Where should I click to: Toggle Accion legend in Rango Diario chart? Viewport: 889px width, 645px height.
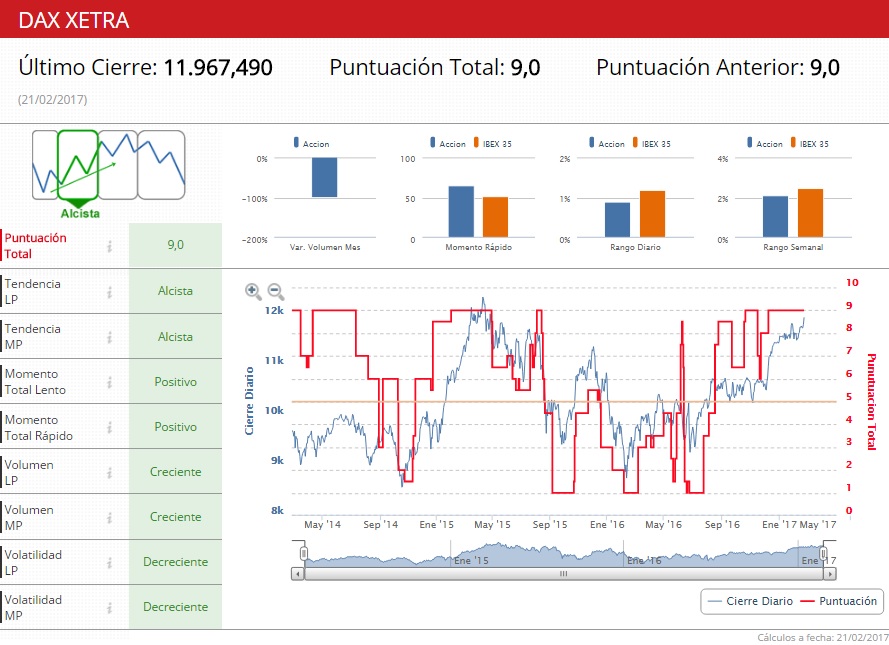(x=607, y=143)
